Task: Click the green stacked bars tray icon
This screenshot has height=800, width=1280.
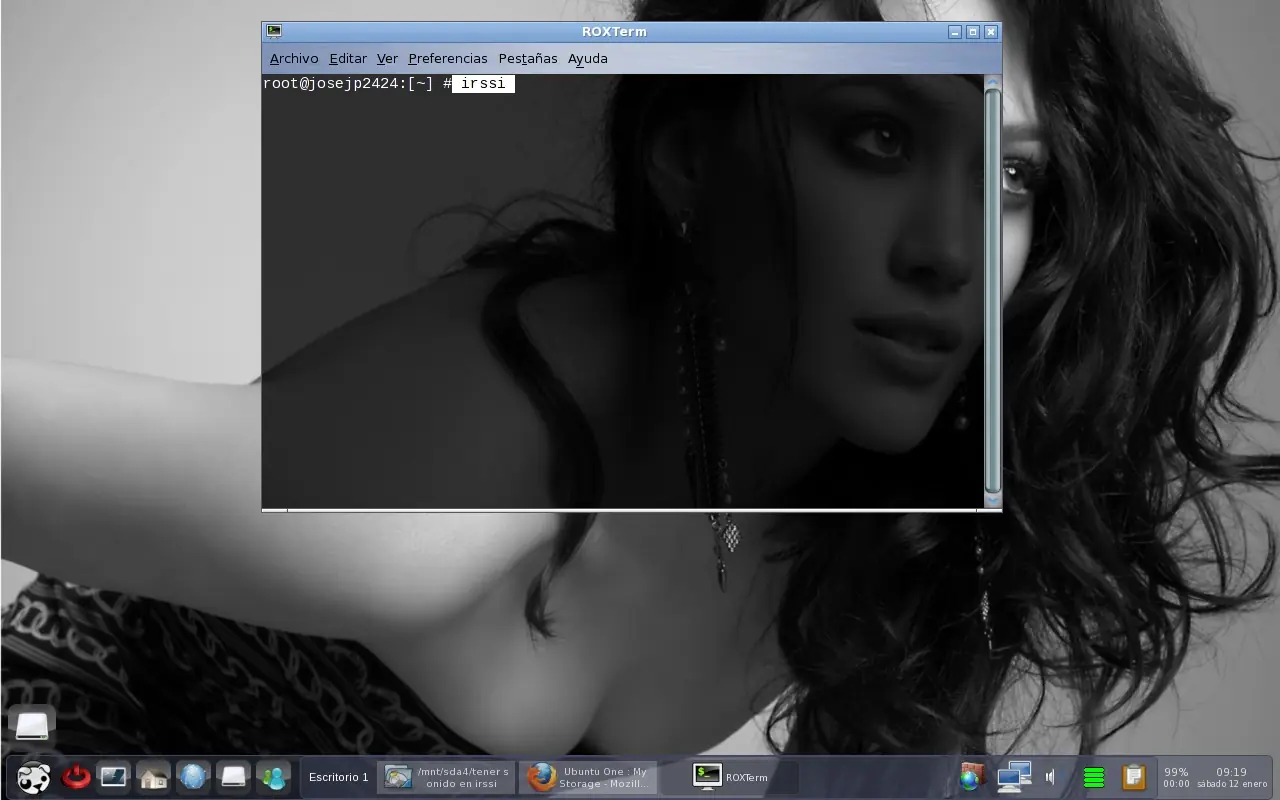Action: (1094, 777)
